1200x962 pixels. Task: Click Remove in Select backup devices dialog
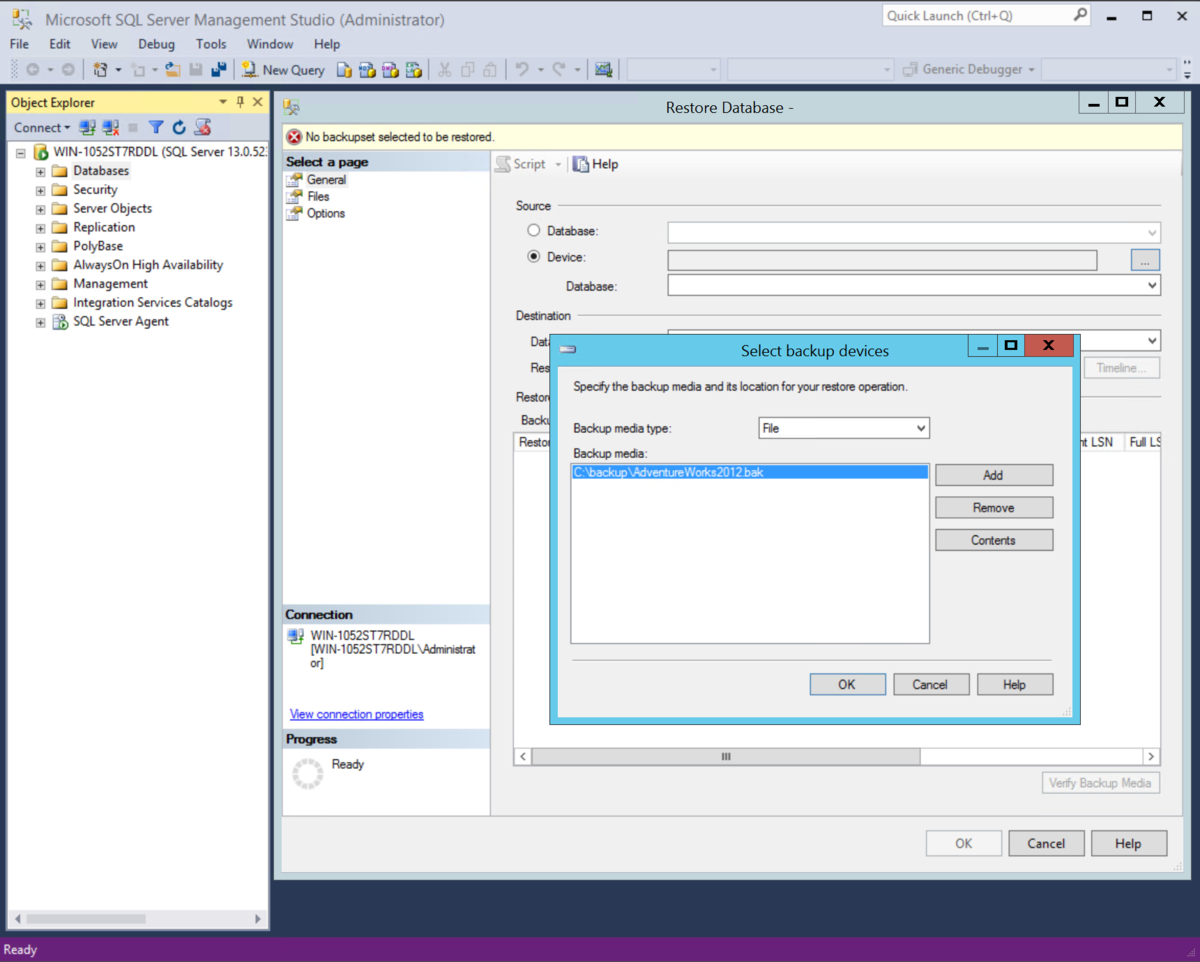(994, 508)
